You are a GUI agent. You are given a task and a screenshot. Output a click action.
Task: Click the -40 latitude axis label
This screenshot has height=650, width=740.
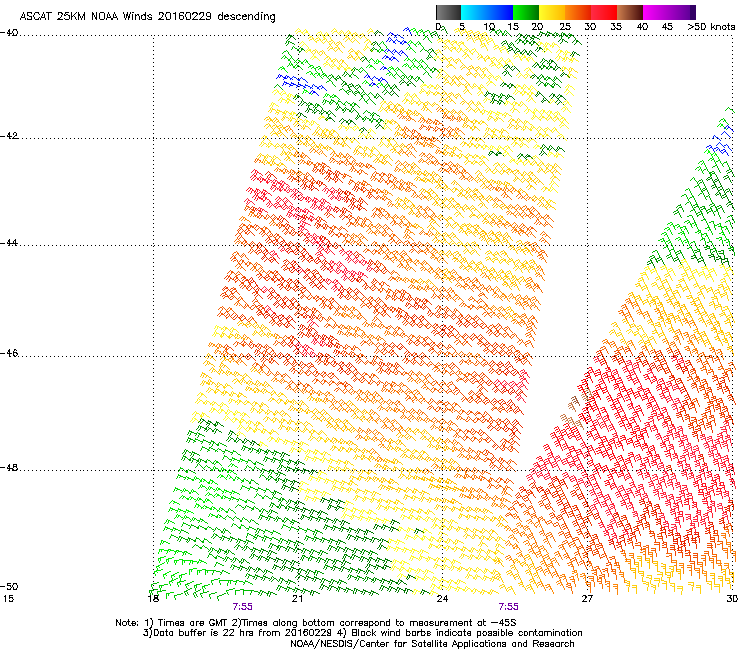click(9, 33)
